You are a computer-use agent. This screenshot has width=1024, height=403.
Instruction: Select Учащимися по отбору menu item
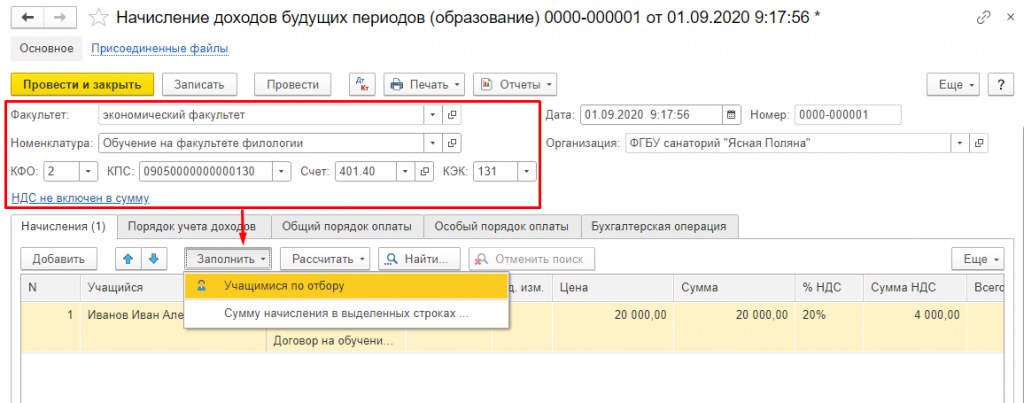pyautogui.click(x=284, y=286)
